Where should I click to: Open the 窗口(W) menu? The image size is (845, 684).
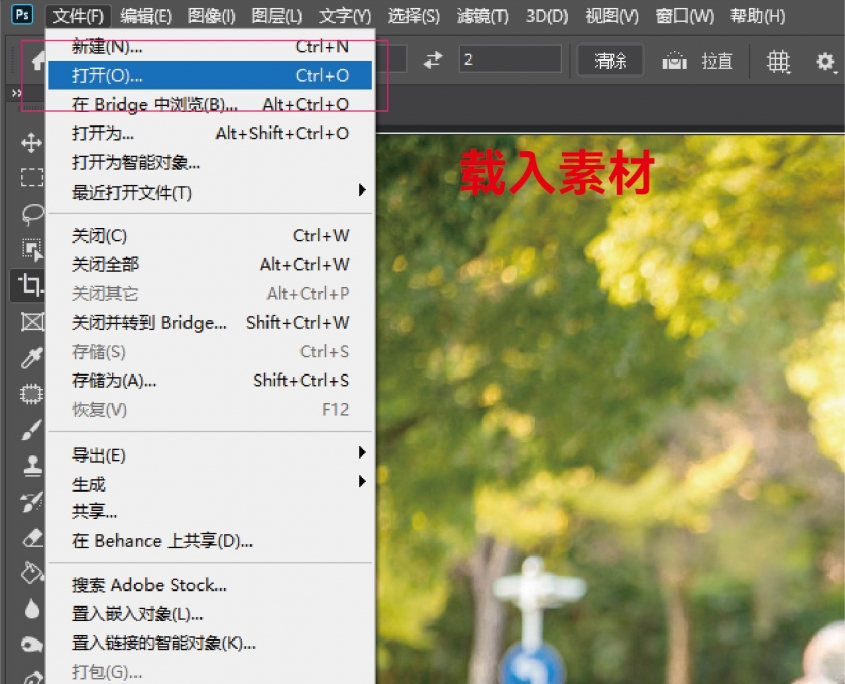684,16
